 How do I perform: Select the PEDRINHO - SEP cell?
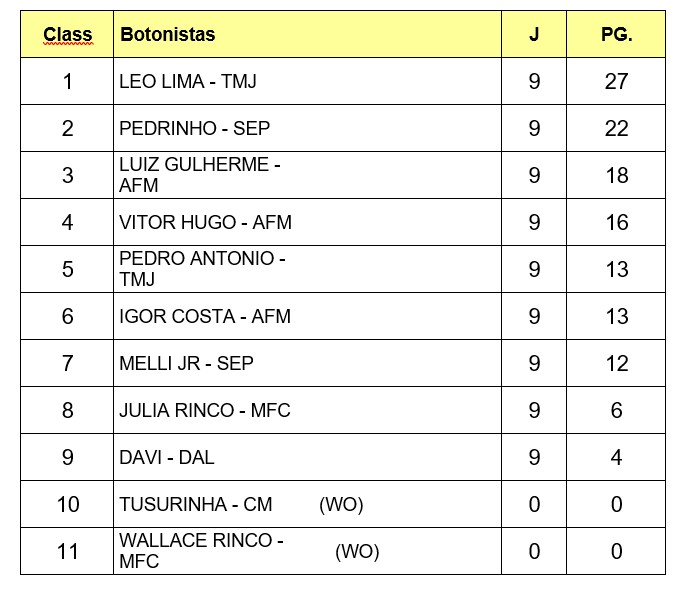point(194,129)
